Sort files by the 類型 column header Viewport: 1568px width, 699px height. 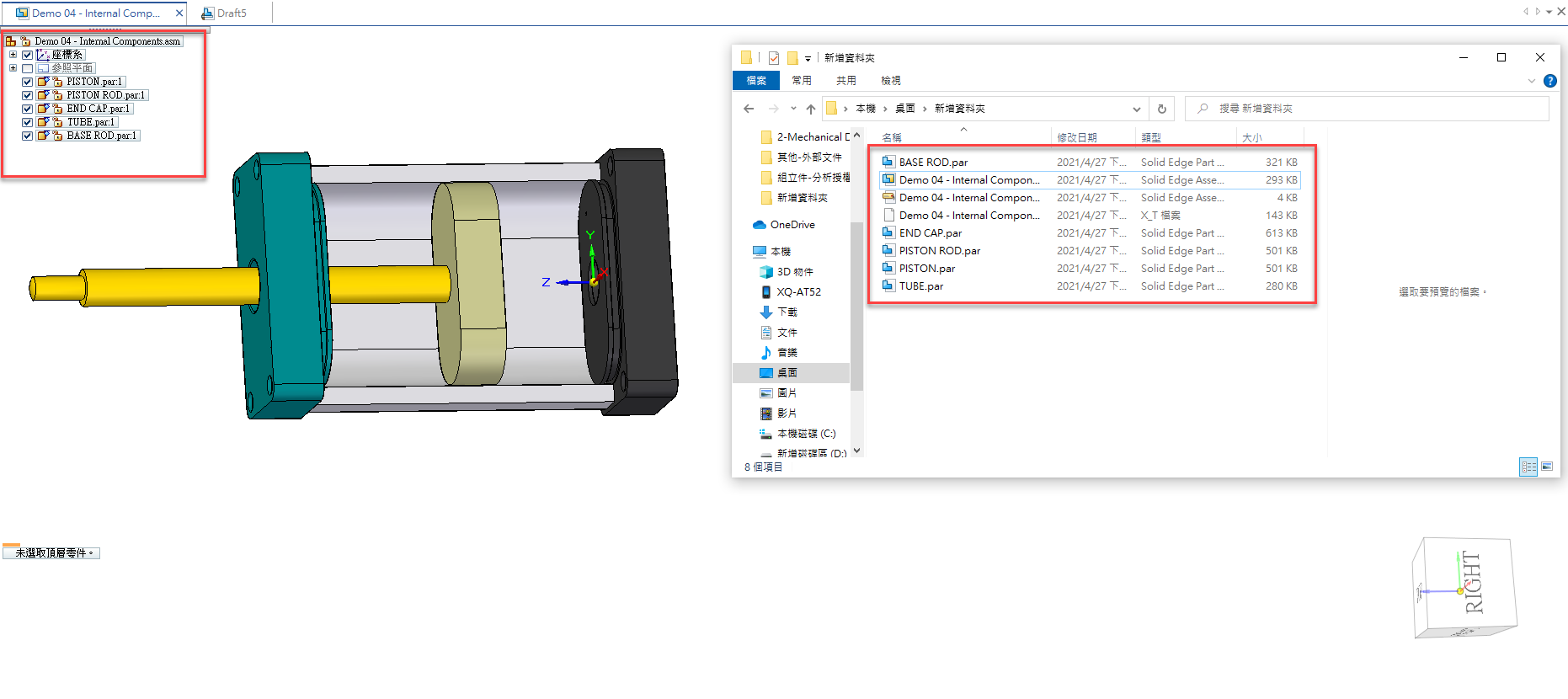pos(1151,137)
